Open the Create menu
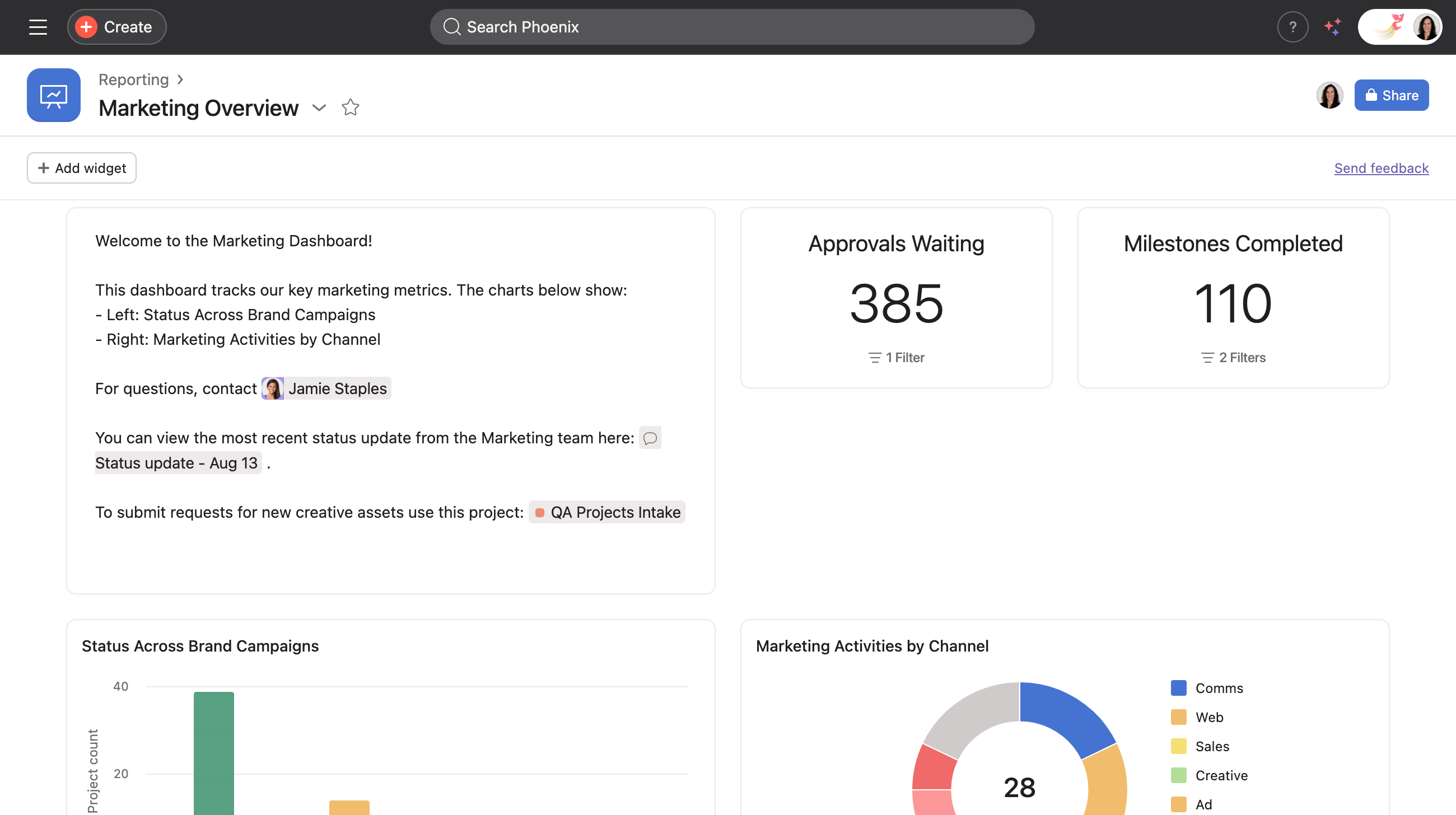The image size is (1456, 815). [x=116, y=26]
